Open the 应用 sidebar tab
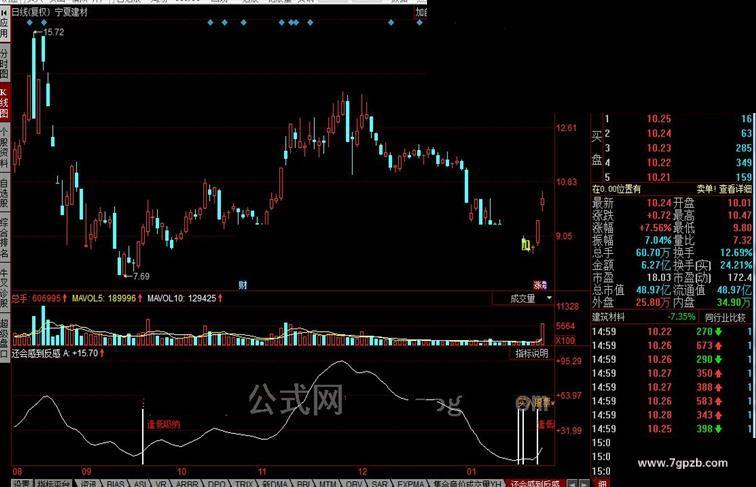This screenshot has height=487, width=756. (x=4, y=28)
